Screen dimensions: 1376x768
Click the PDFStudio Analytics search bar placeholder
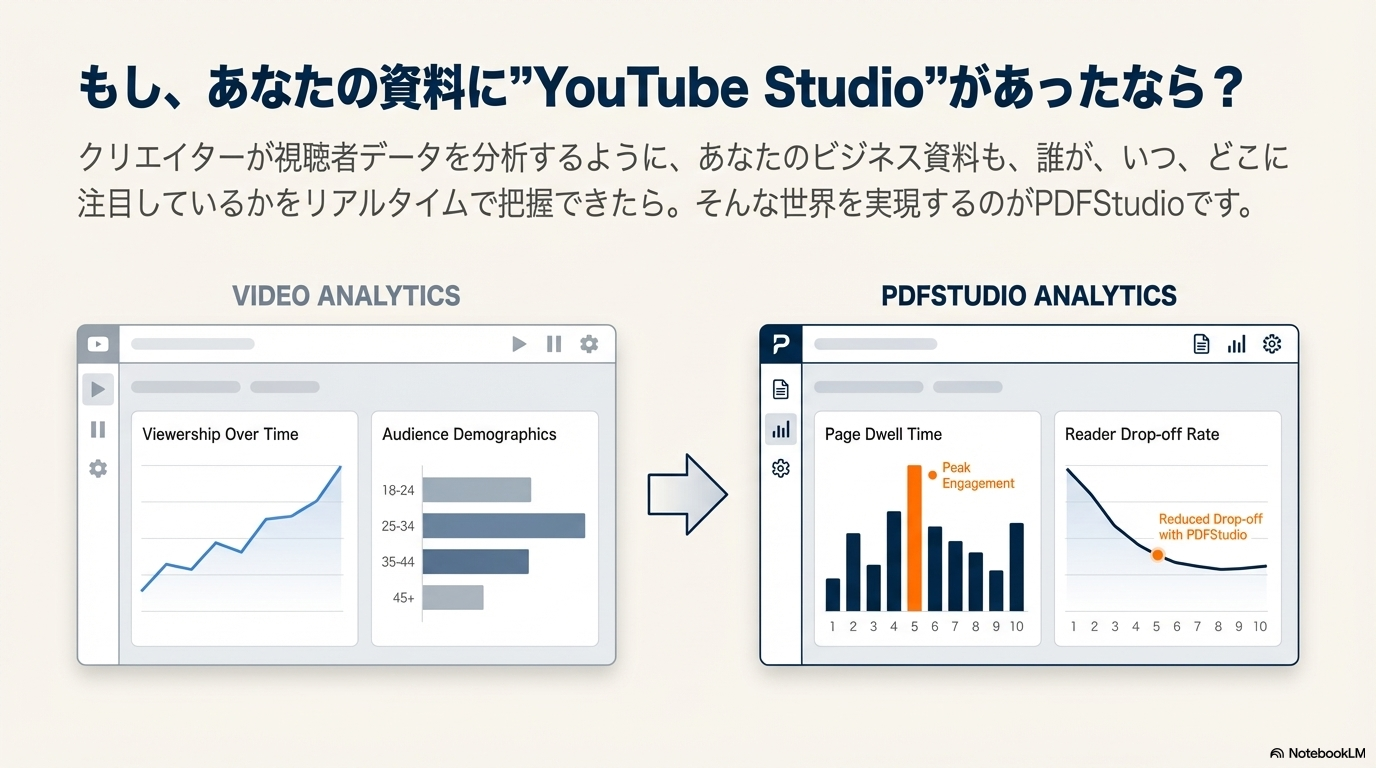[x=876, y=344]
